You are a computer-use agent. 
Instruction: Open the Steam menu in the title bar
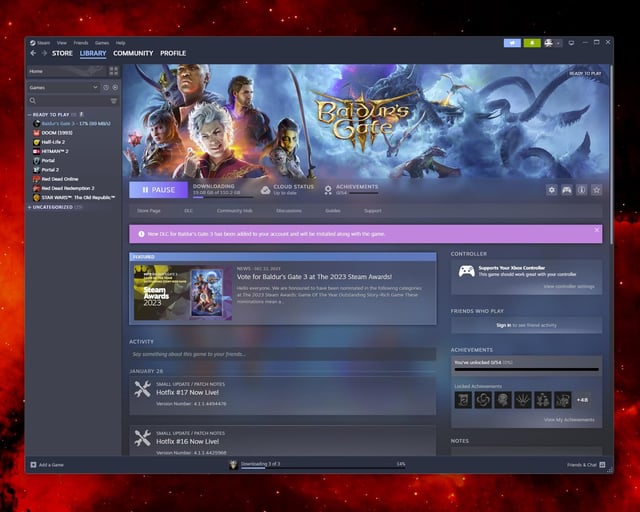[x=40, y=43]
